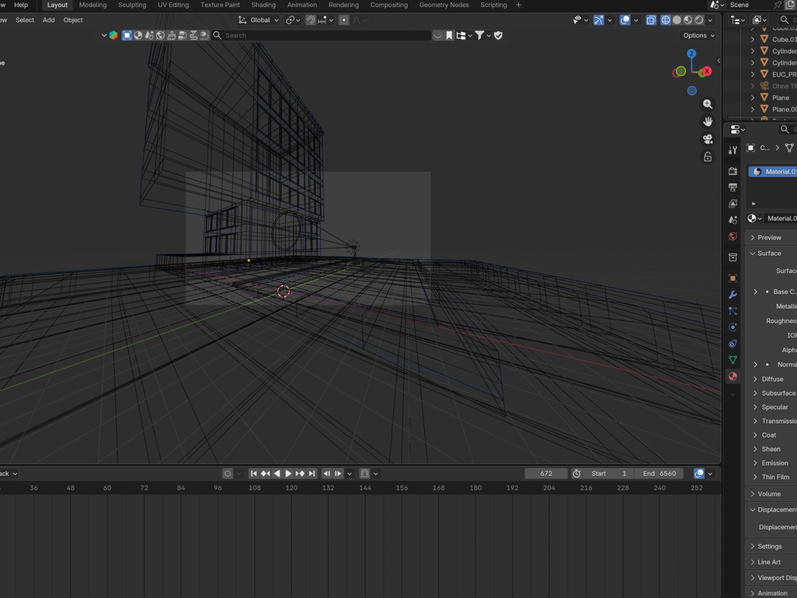Jump to the last frame
The image size is (797, 598).
(x=312, y=473)
